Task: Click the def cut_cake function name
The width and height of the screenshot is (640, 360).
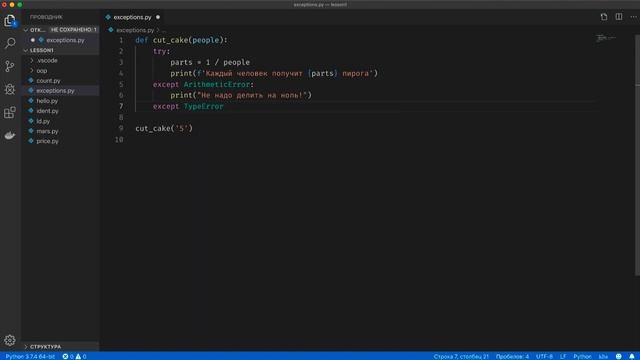Action: click(x=171, y=40)
